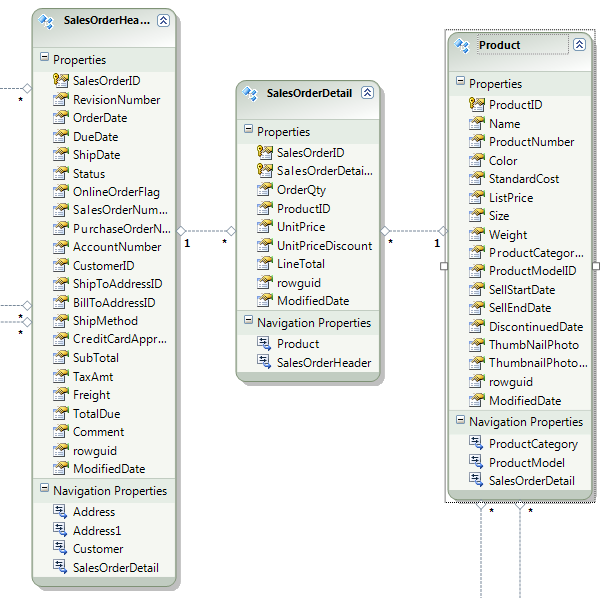Click the association line between SalesOrderHeader and SalesOrderDetail
Image resolution: width=601 pixels, height=598 pixels.
[206, 231]
